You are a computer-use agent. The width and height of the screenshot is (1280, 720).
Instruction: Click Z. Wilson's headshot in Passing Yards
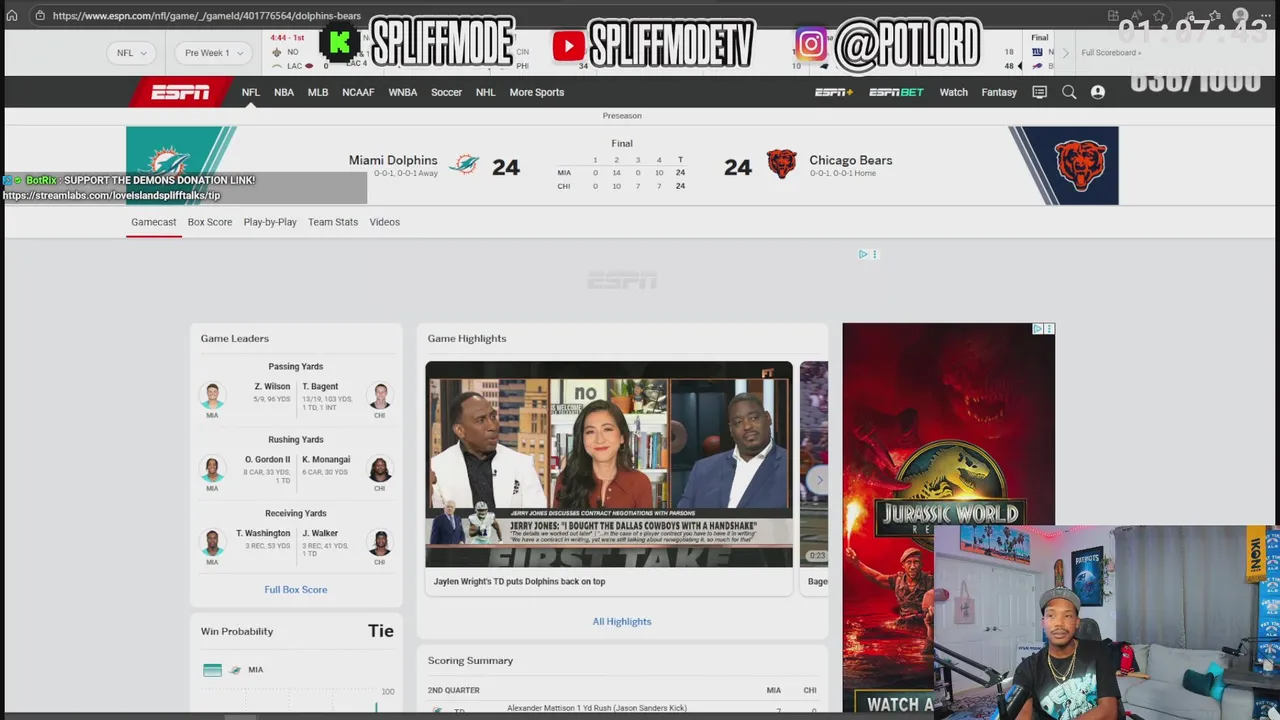pyautogui.click(x=212, y=396)
